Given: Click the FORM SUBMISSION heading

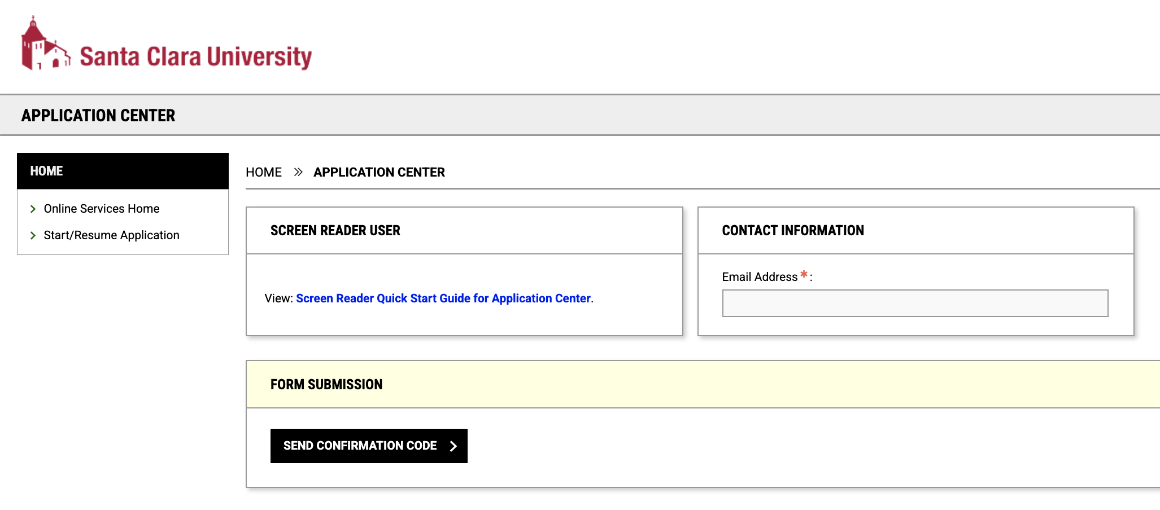Looking at the screenshot, I should point(326,385).
